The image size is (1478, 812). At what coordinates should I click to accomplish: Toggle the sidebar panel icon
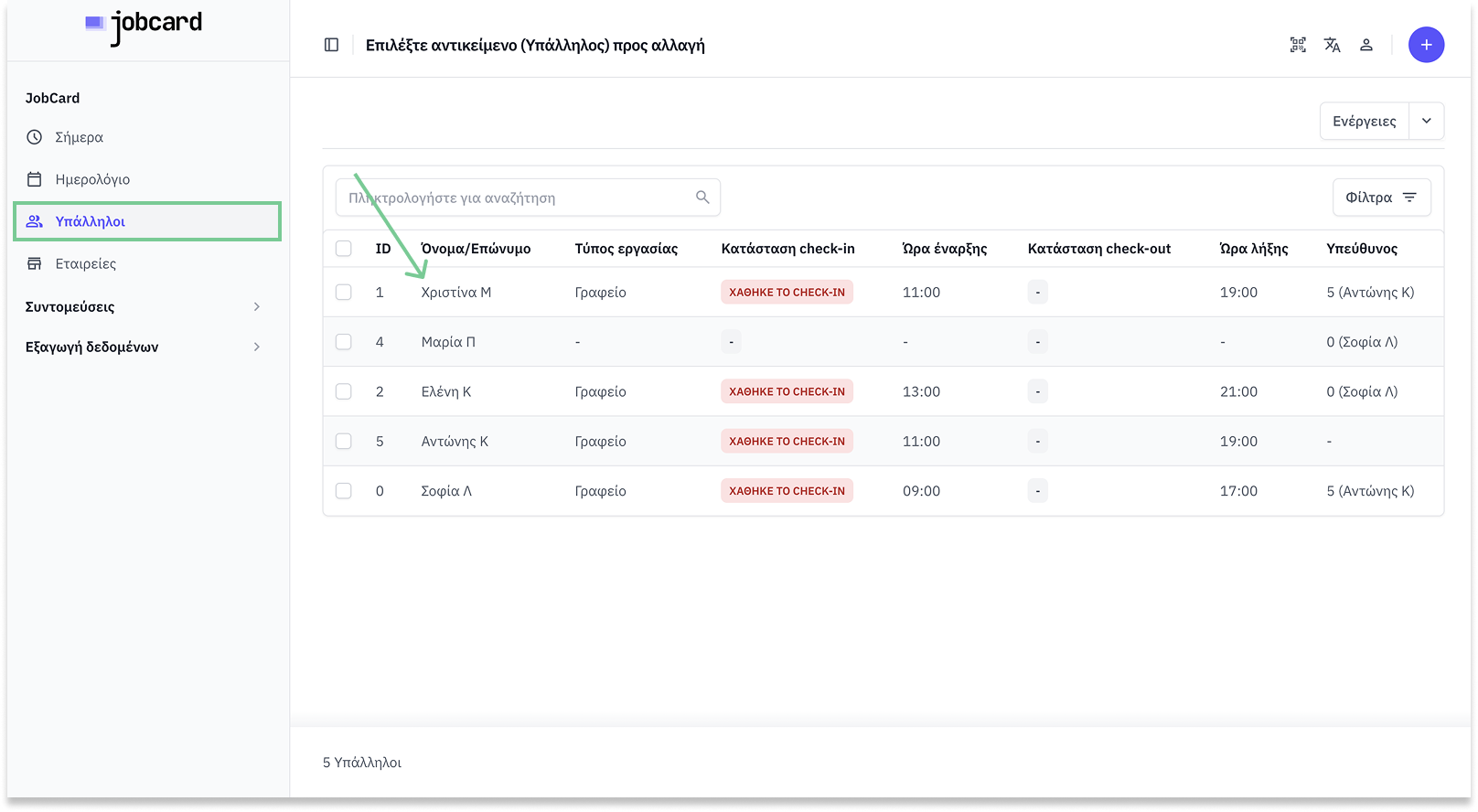332,45
